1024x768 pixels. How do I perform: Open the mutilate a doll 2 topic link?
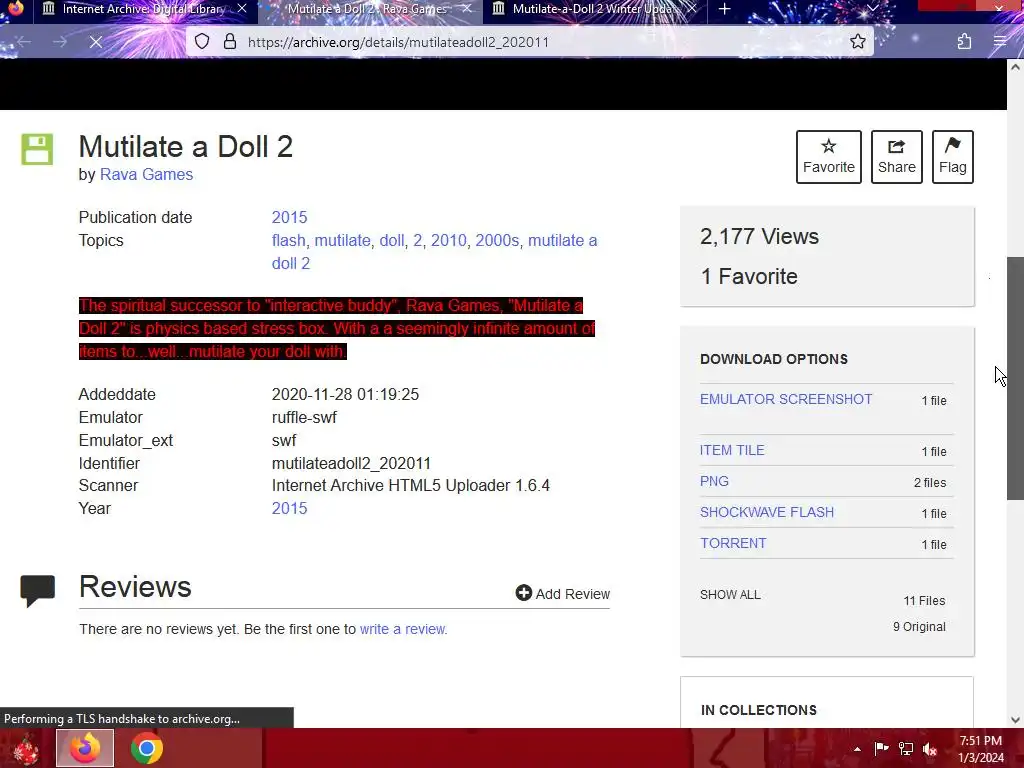[x=434, y=252]
